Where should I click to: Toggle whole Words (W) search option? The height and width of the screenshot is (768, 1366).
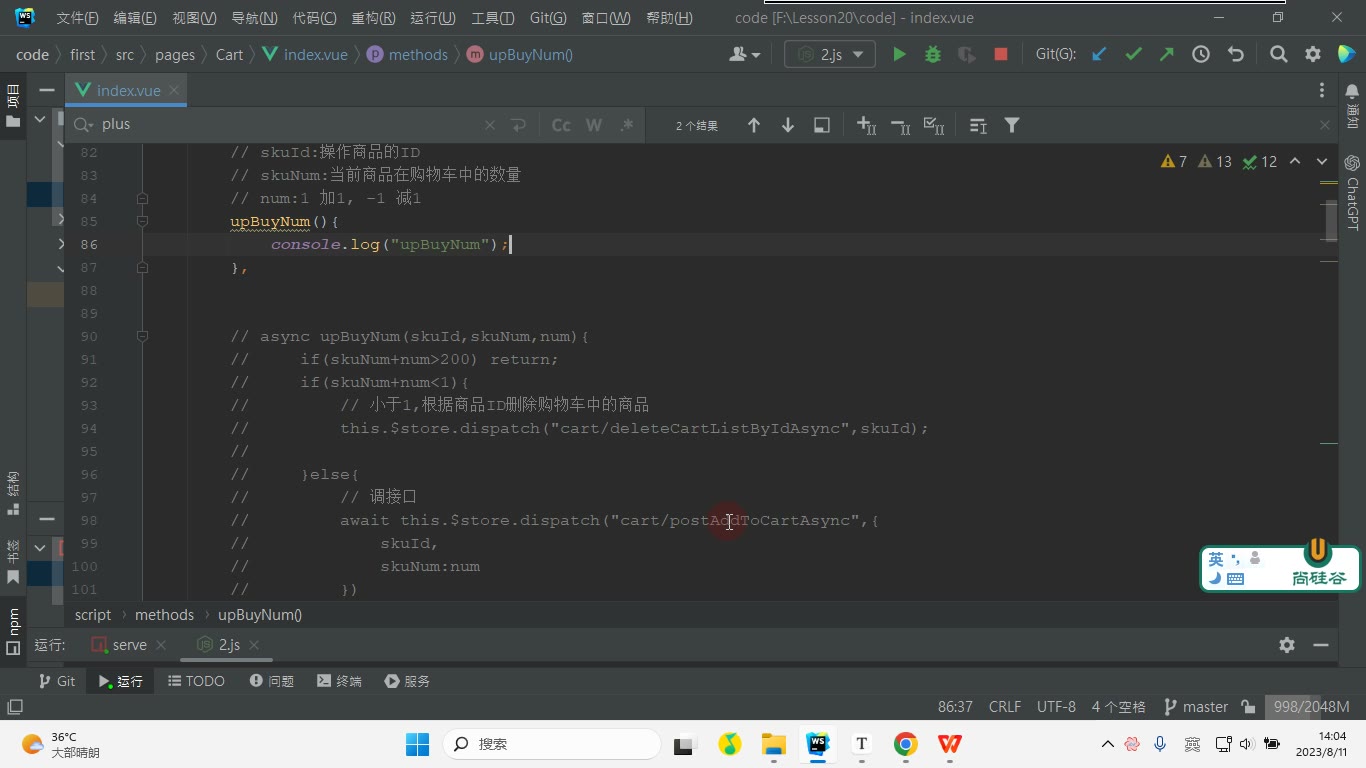tap(594, 125)
